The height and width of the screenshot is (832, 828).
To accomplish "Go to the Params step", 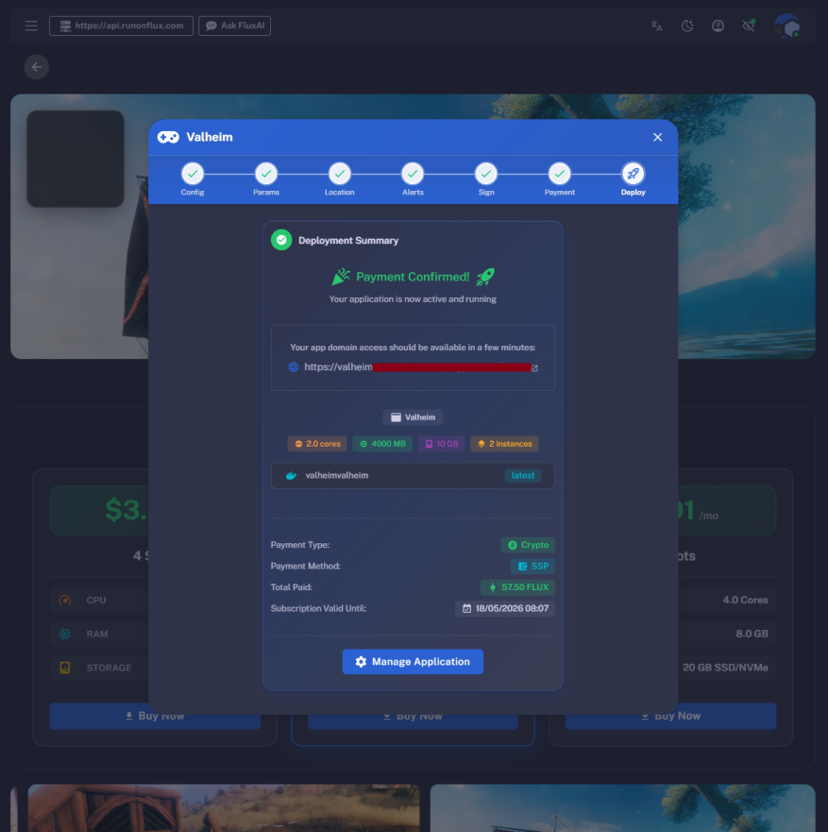I will (266, 174).
